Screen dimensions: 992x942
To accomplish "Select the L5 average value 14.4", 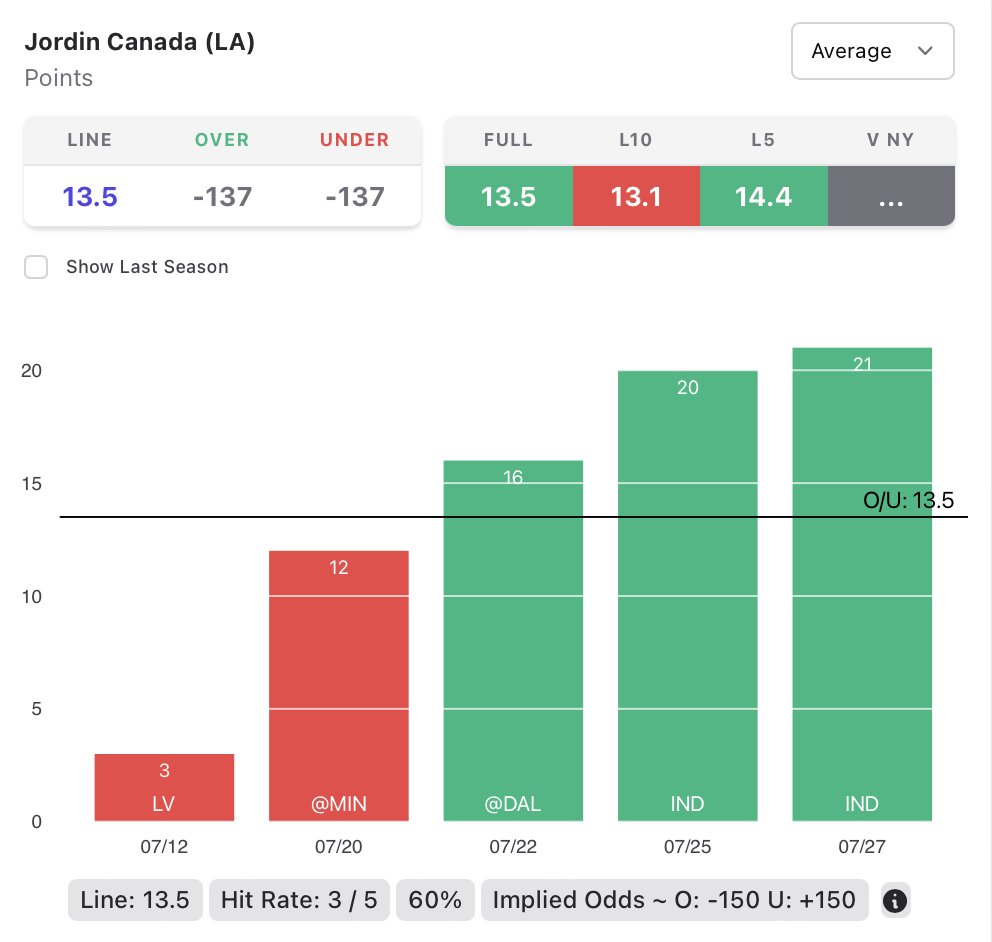I will pos(764,196).
